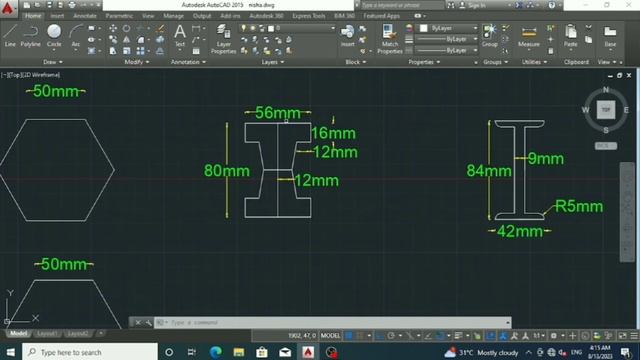Click the Paste icon
The width and height of the screenshot is (640, 360).
pyautogui.click(x=571, y=36)
